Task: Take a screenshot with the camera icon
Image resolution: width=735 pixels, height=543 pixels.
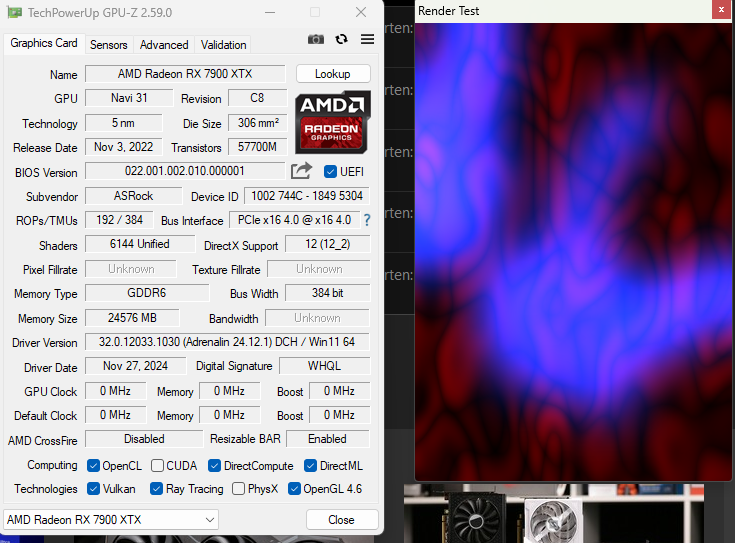Action: coord(315,39)
